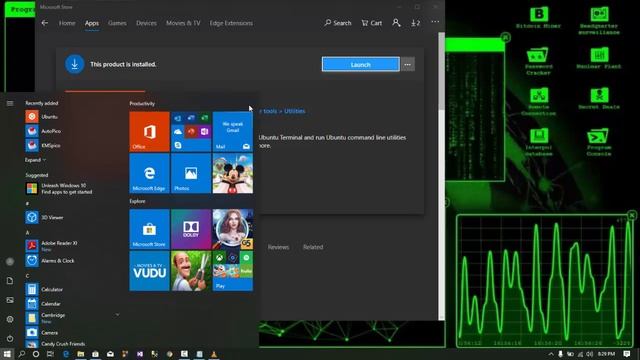
Task: Open taskbar search magnifier
Action: (x=22, y=354)
